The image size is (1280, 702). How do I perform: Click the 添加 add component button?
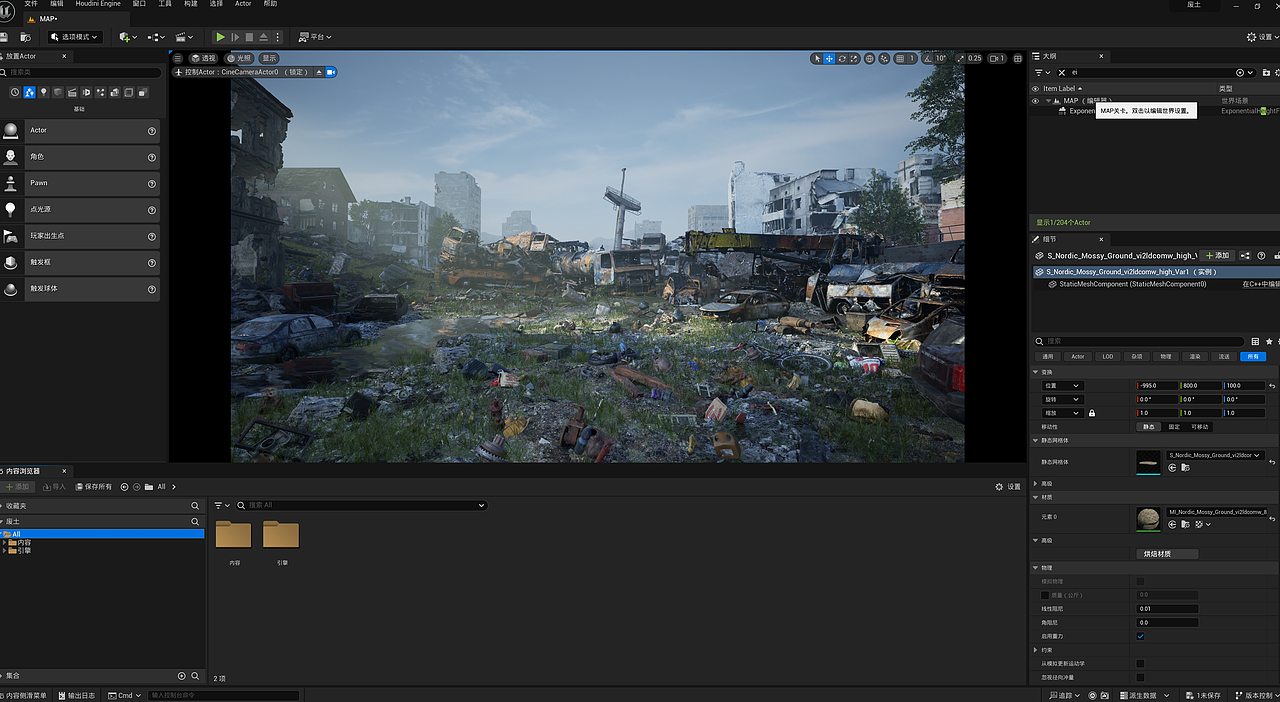pos(1217,255)
